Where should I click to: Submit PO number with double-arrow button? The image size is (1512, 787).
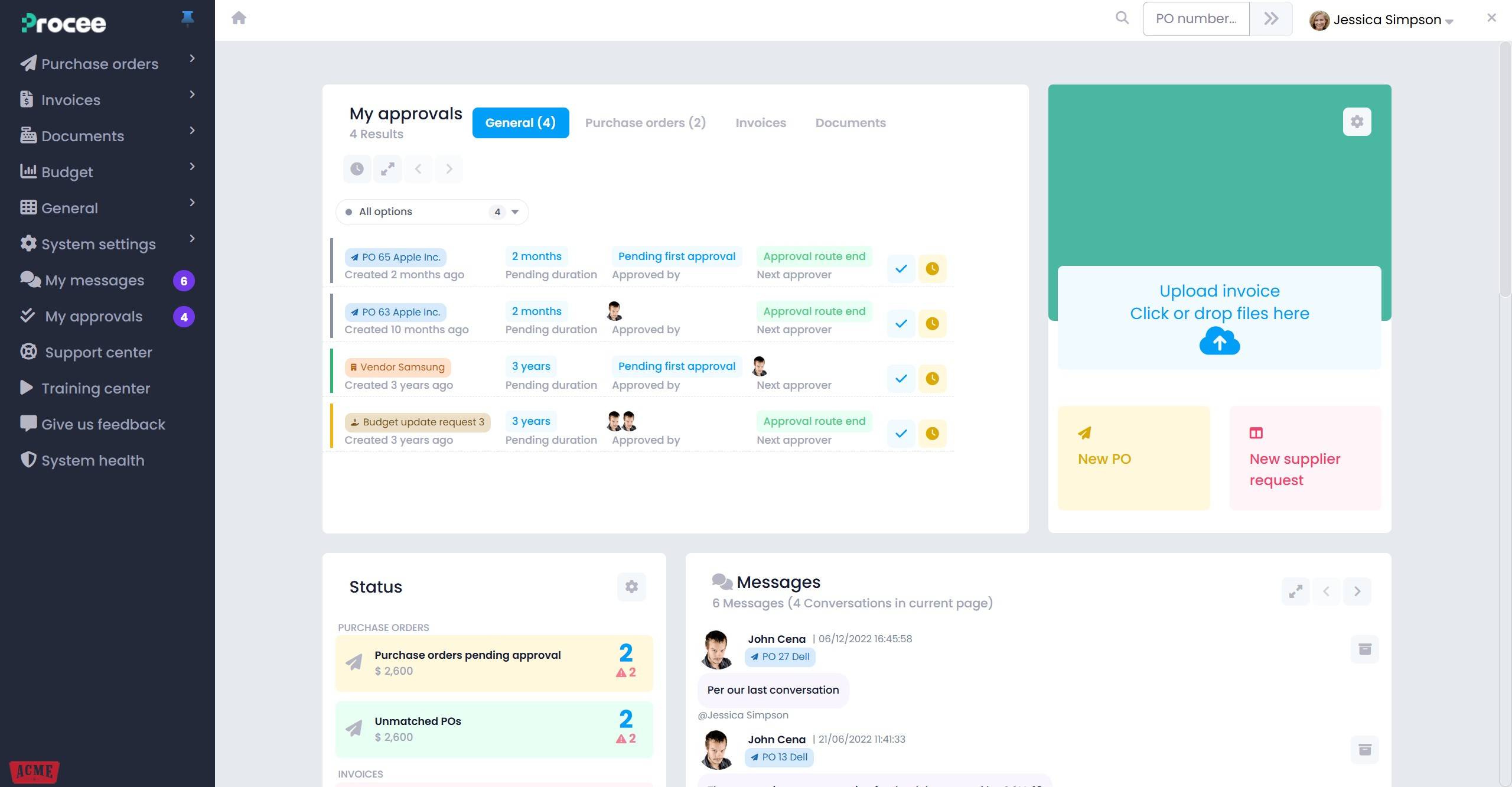[1271, 19]
